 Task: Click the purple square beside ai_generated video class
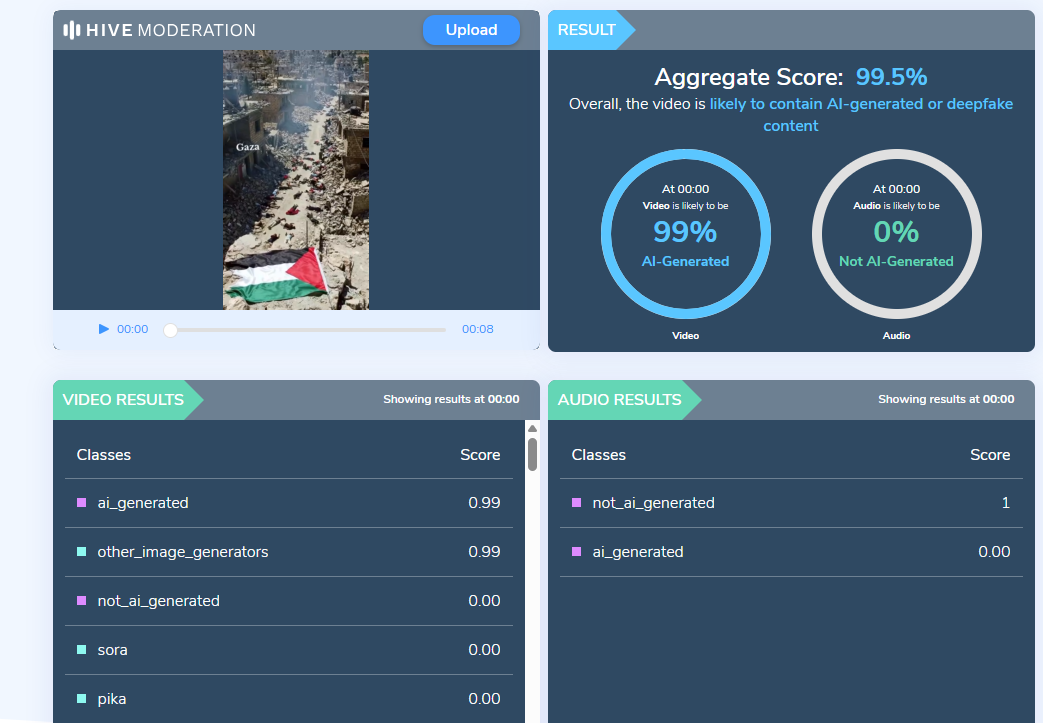point(82,503)
